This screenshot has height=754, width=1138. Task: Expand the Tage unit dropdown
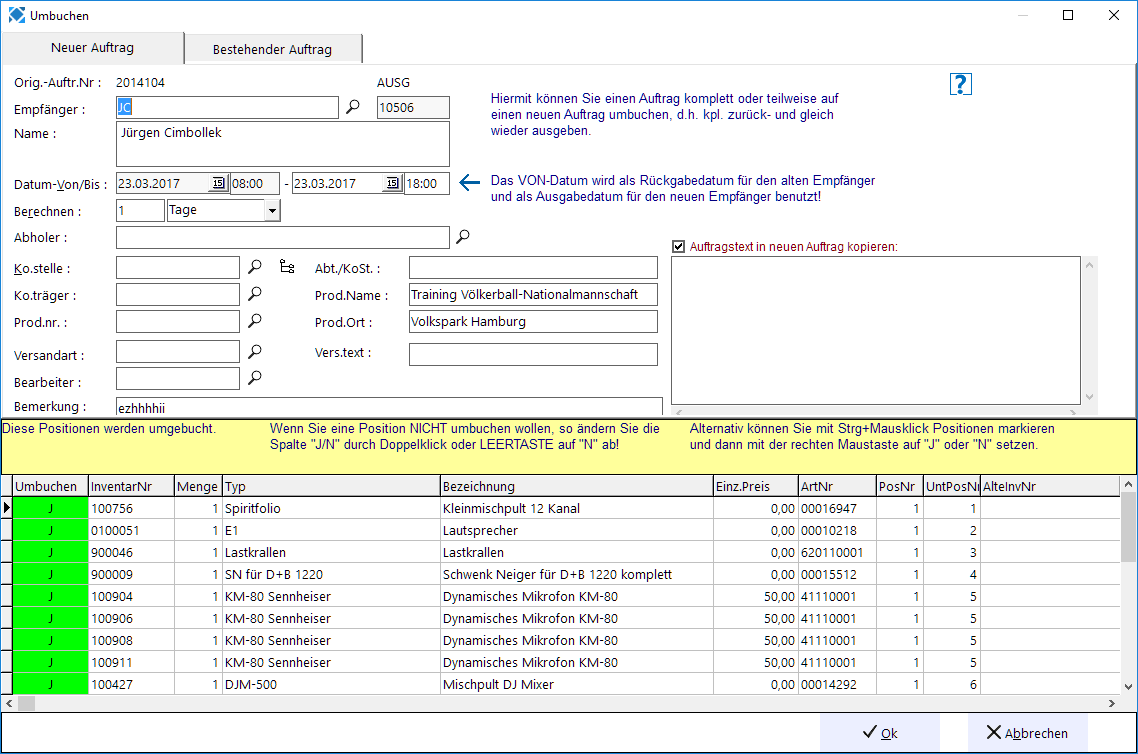point(272,210)
